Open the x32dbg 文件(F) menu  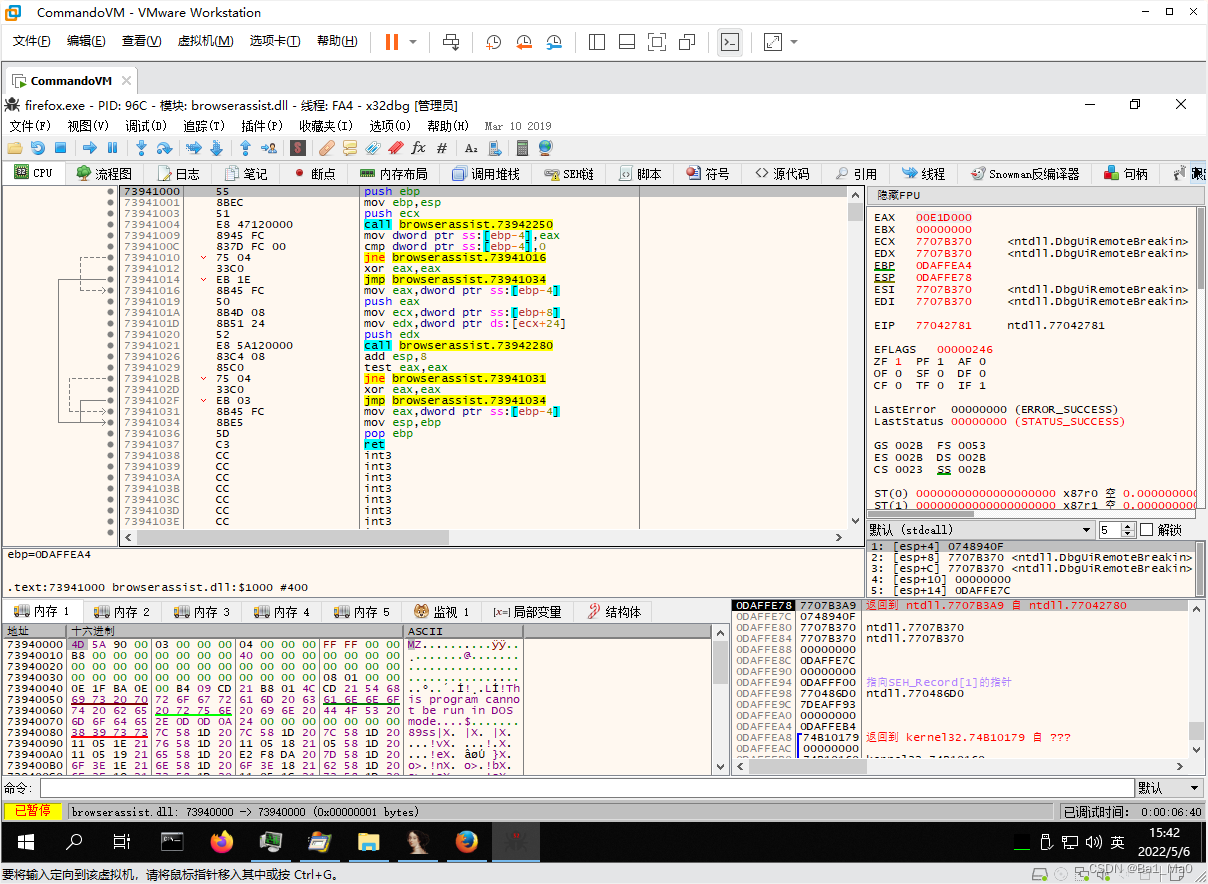coord(30,126)
